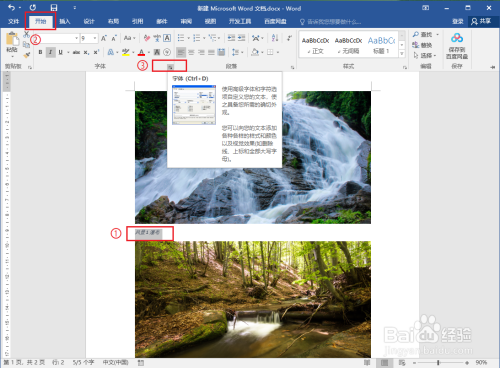Switch to print layout view in status bar

(384, 362)
